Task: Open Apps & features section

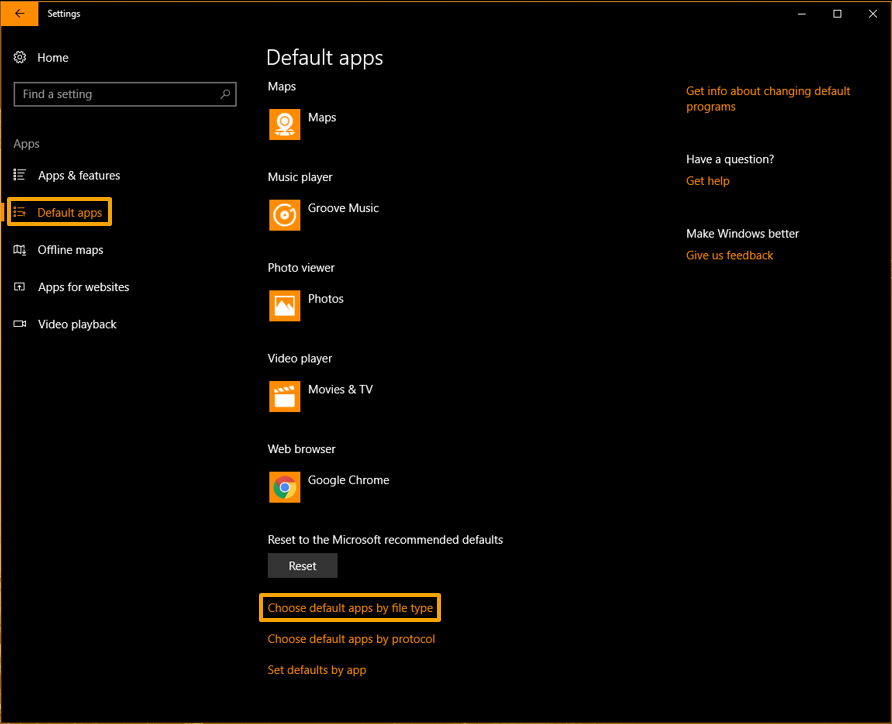Action: (x=79, y=175)
